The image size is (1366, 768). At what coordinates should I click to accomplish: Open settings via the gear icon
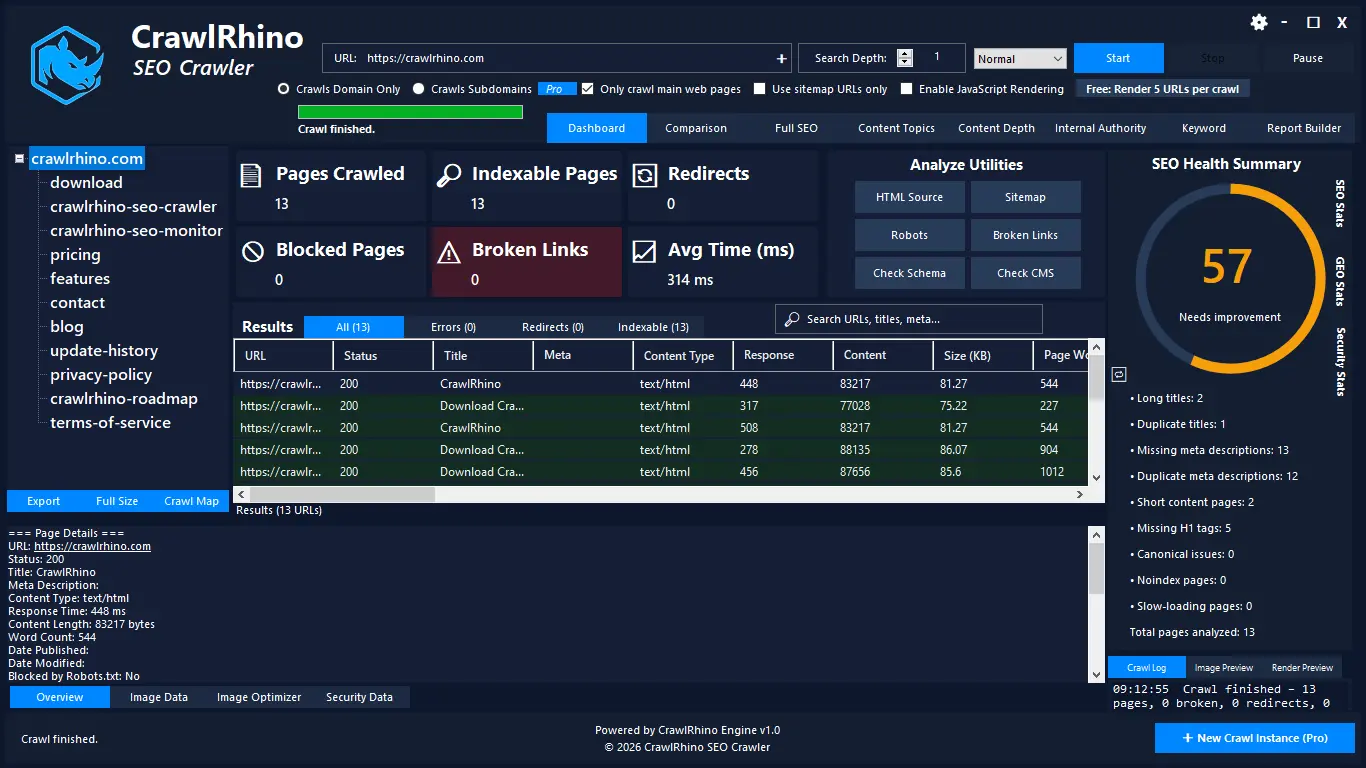click(1259, 22)
